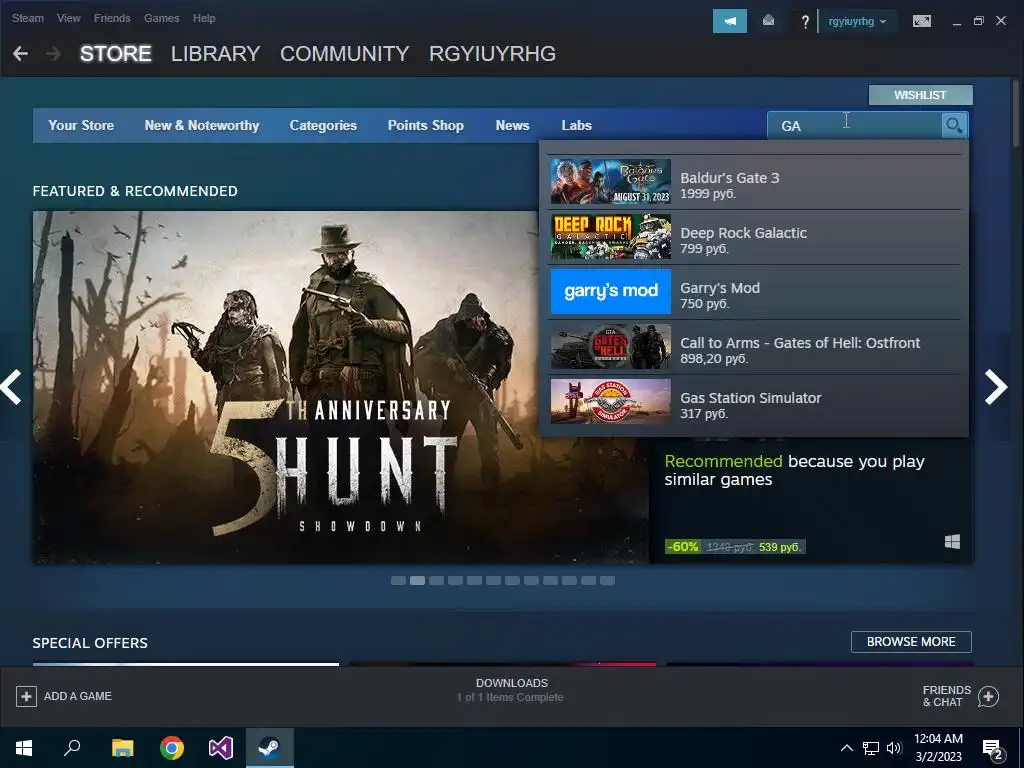Select Gas Station Simulator search result
Image resolution: width=1024 pixels, height=768 pixels.
pyautogui.click(x=755, y=402)
